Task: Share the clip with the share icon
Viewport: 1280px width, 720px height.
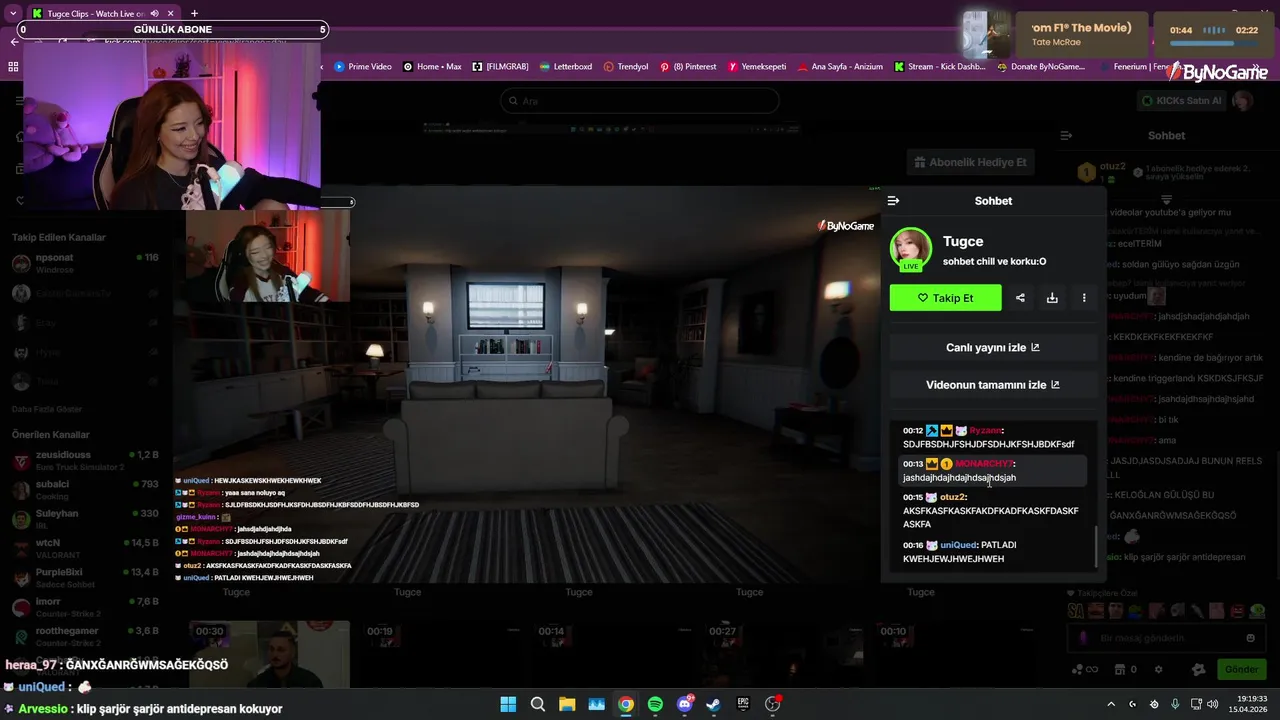Action: [1020, 298]
